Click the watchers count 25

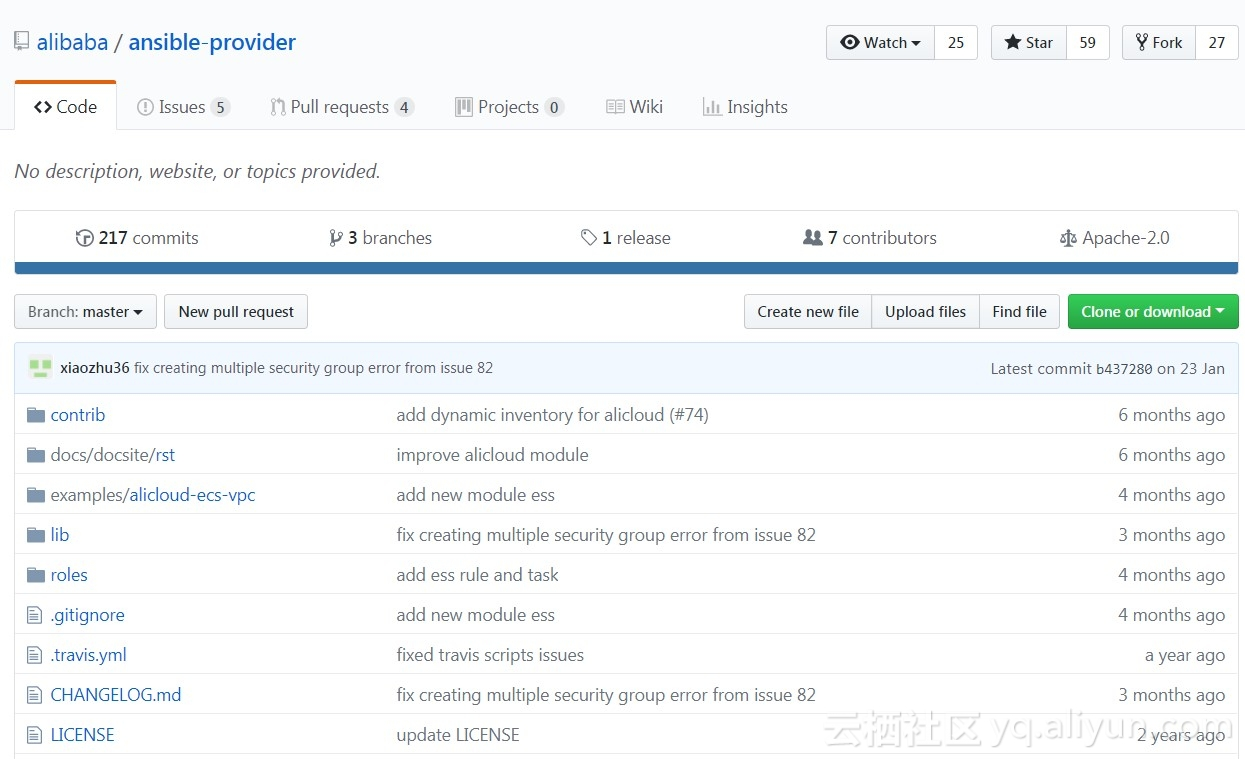956,42
